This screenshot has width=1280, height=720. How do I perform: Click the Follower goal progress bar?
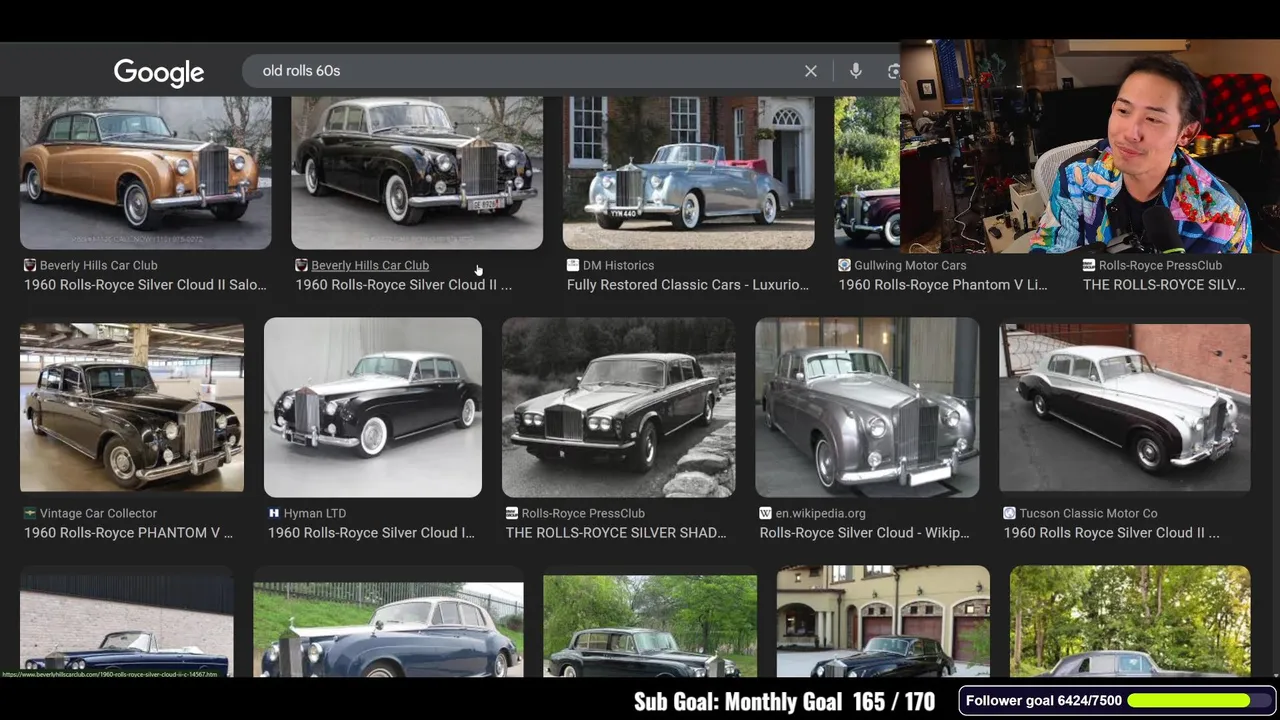click(1197, 701)
